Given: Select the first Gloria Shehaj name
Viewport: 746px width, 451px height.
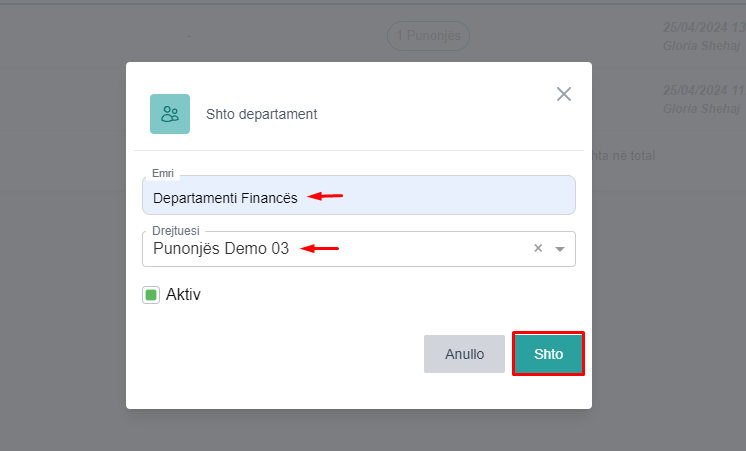Looking at the screenshot, I should 701,46.
